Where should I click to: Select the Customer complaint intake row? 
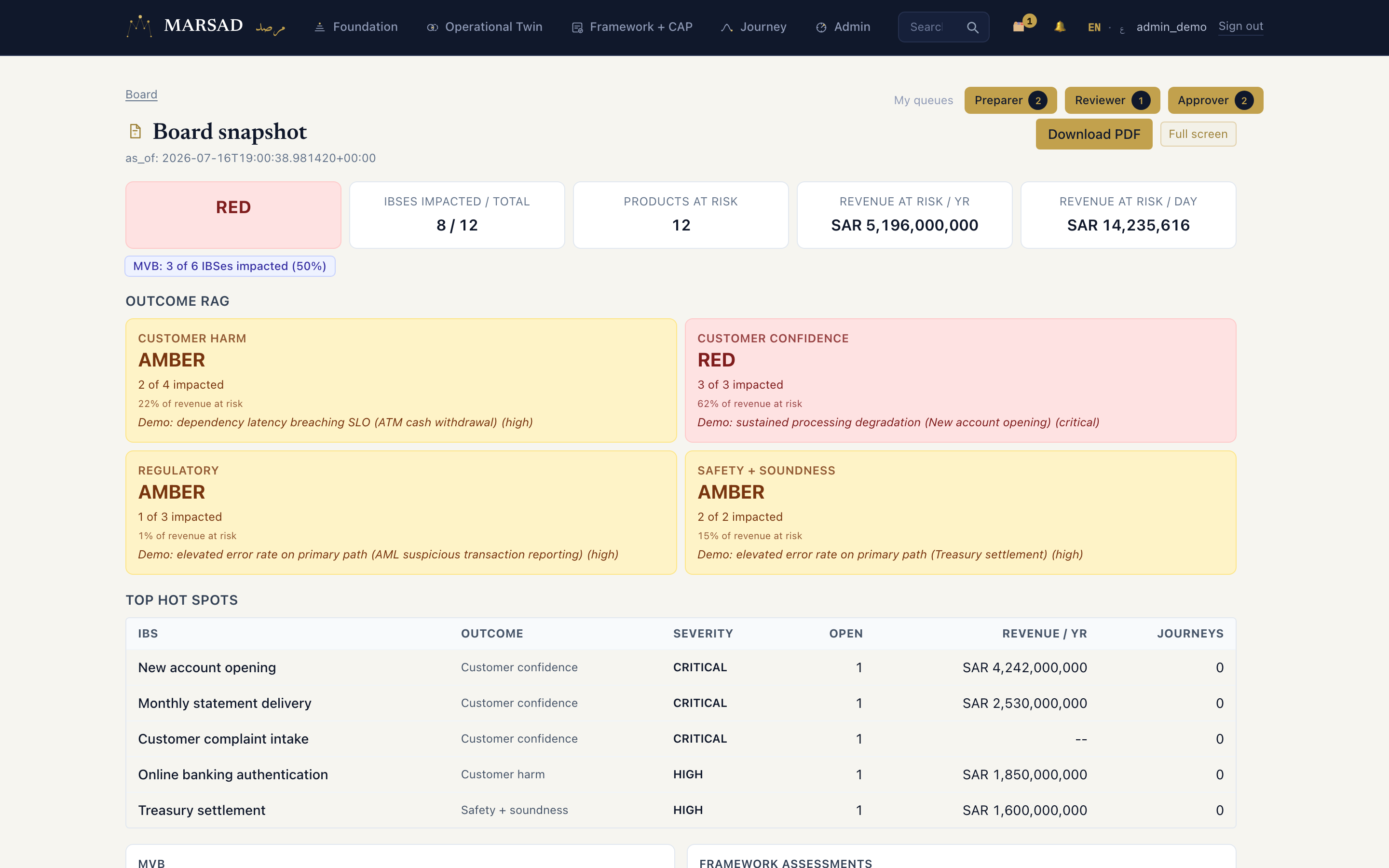(x=681, y=739)
